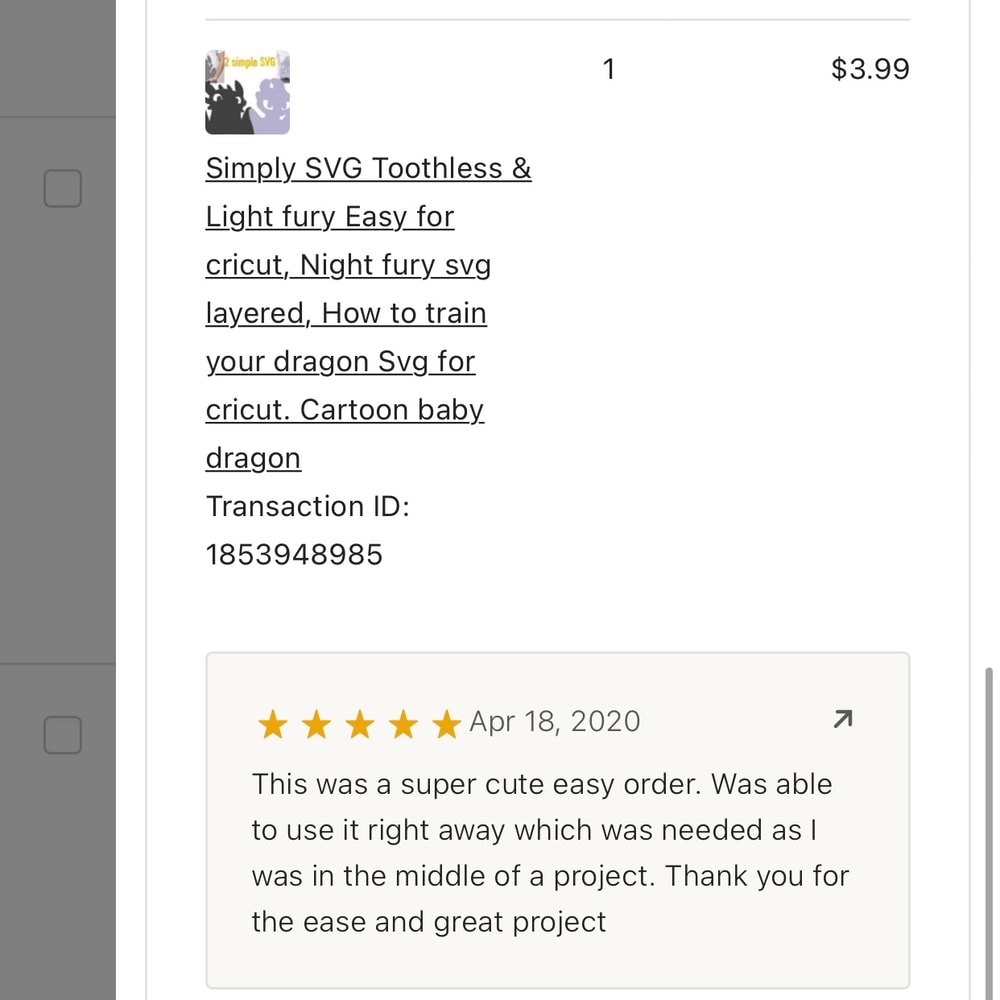The image size is (1000, 1000).
Task: Tick the lower checkbox in the left panel
Action: tap(62, 735)
